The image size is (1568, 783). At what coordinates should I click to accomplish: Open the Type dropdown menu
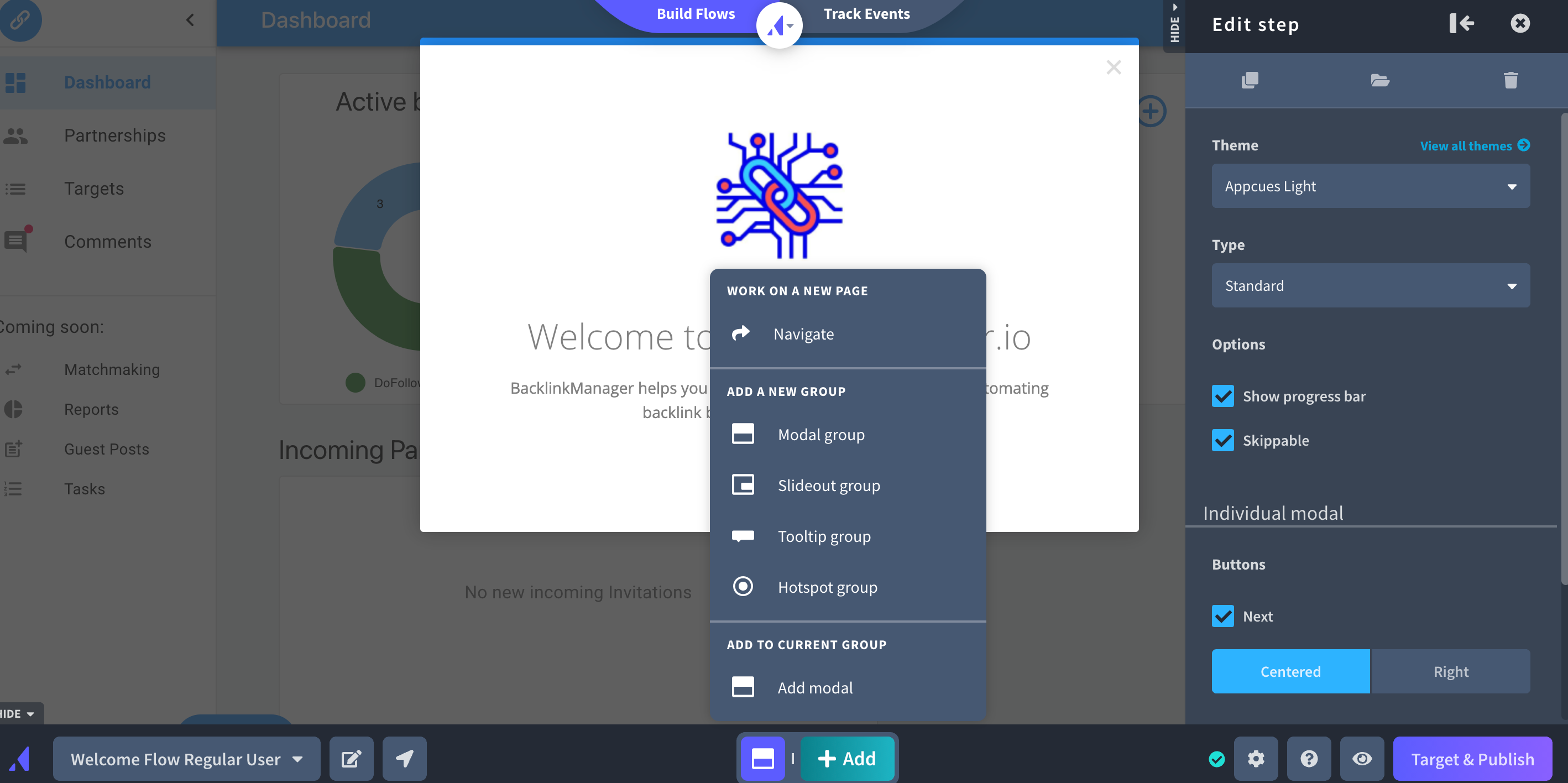[x=1371, y=285]
